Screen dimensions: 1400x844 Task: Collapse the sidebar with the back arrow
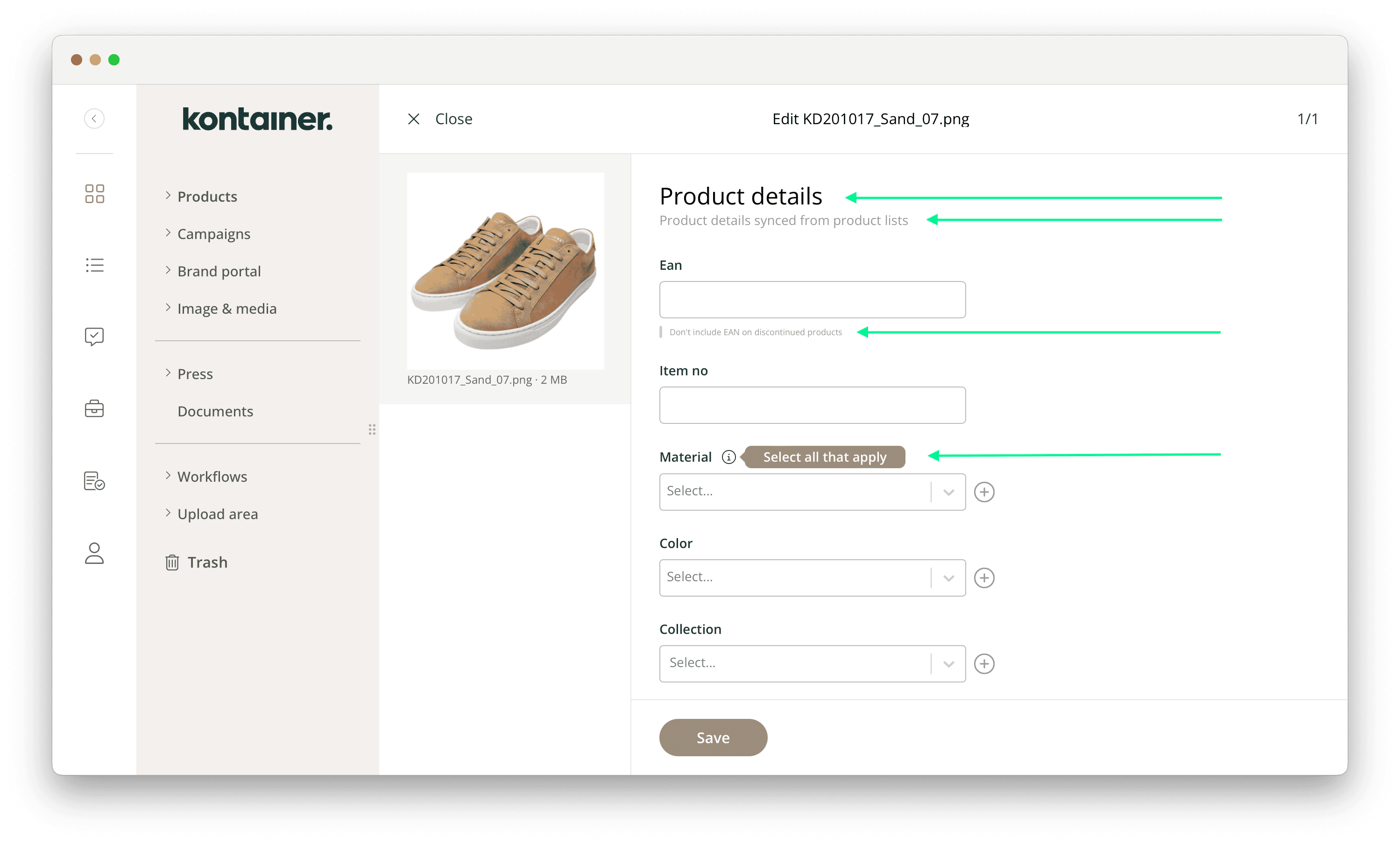point(94,119)
